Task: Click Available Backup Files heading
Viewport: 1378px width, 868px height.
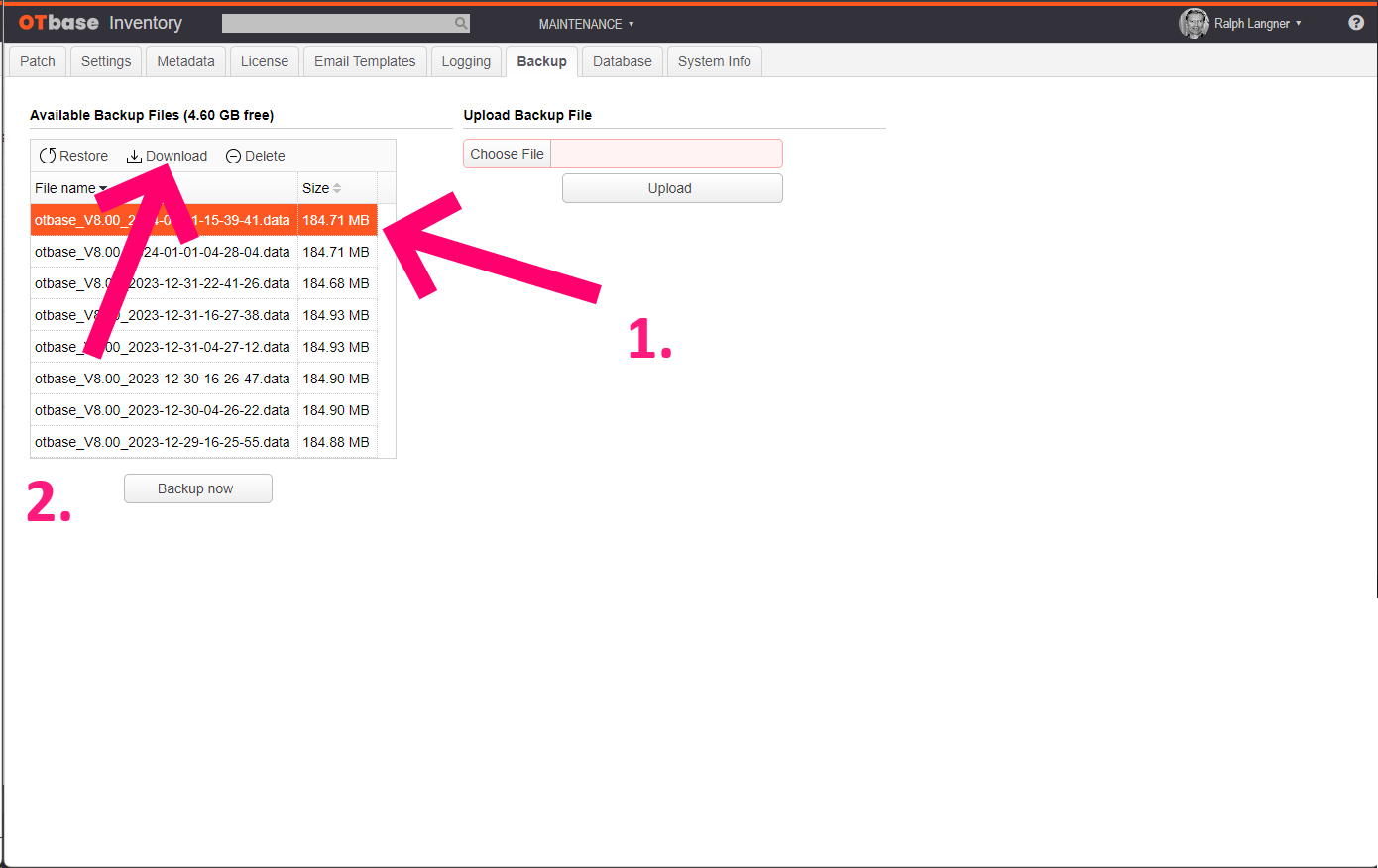Action: click(152, 115)
